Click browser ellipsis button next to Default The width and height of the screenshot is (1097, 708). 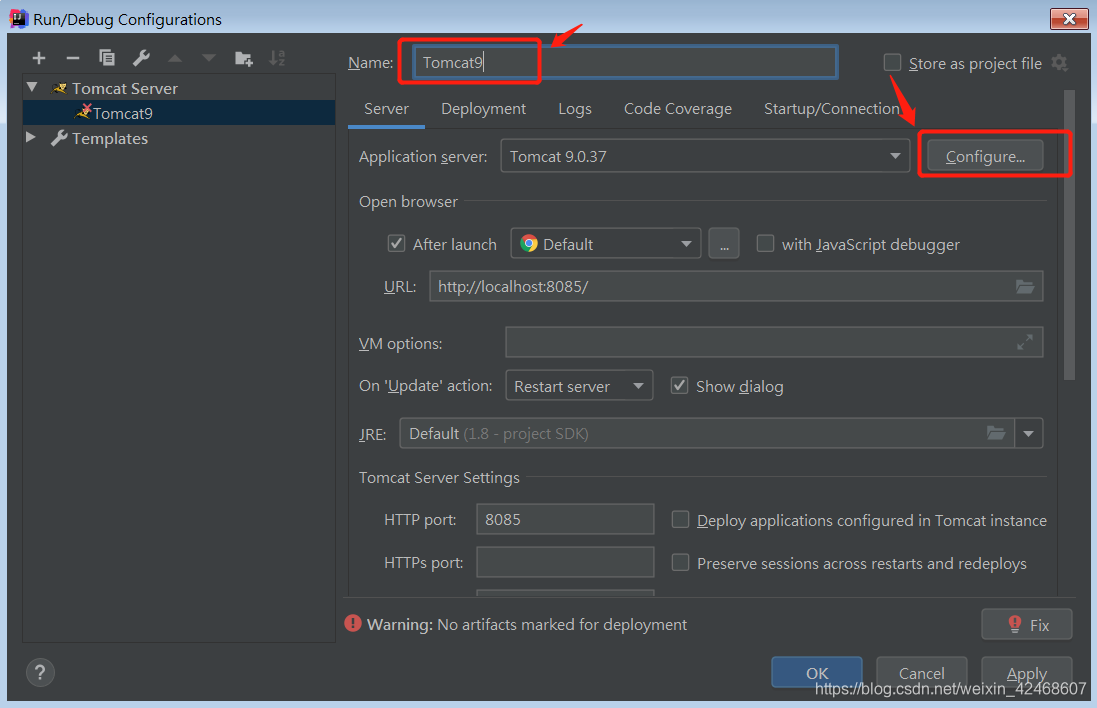724,244
